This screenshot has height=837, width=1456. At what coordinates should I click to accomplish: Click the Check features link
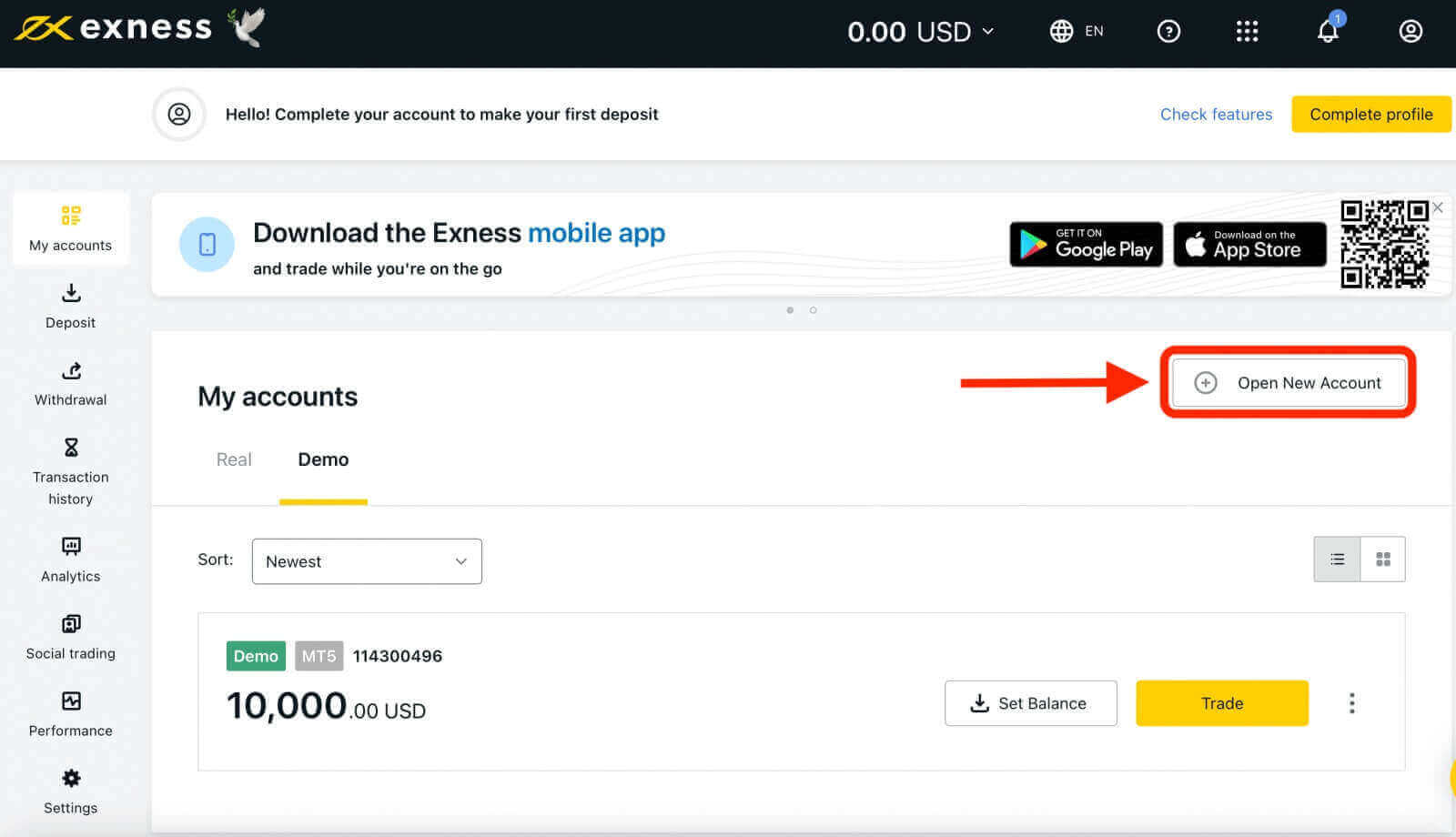coord(1216,115)
